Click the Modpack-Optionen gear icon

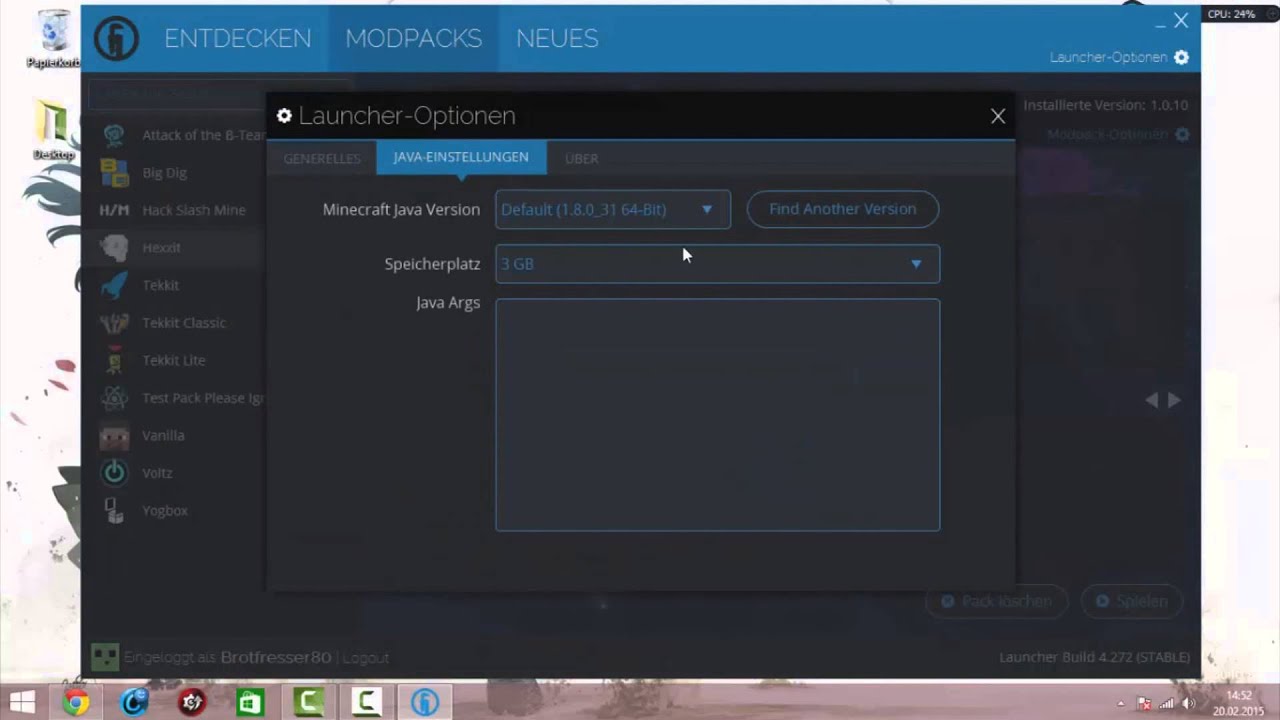pyautogui.click(x=1182, y=134)
